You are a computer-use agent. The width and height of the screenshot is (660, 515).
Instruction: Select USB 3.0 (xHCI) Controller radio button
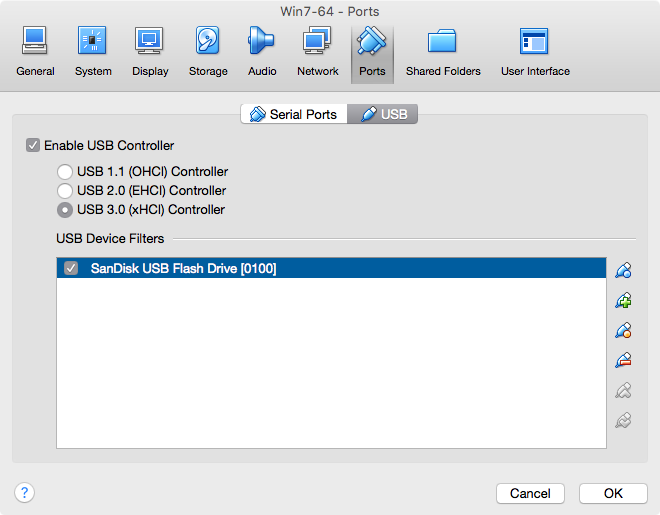coord(65,210)
